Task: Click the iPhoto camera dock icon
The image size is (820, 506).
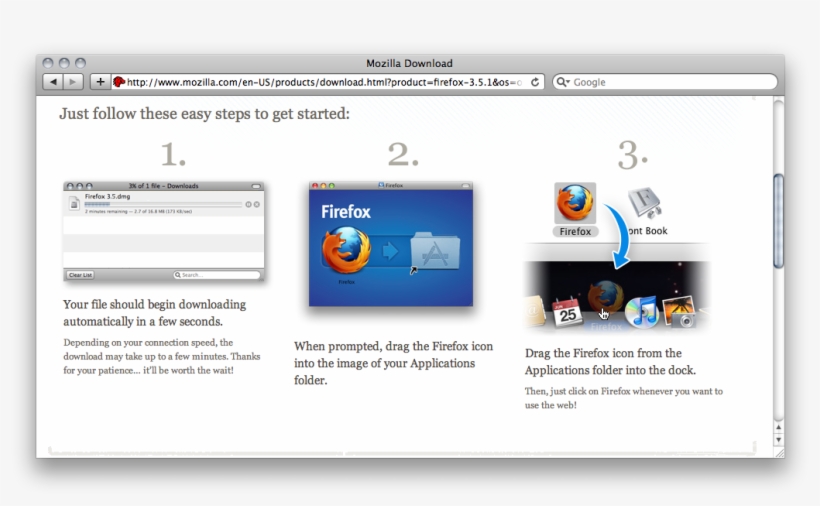Action: coord(679,312)
